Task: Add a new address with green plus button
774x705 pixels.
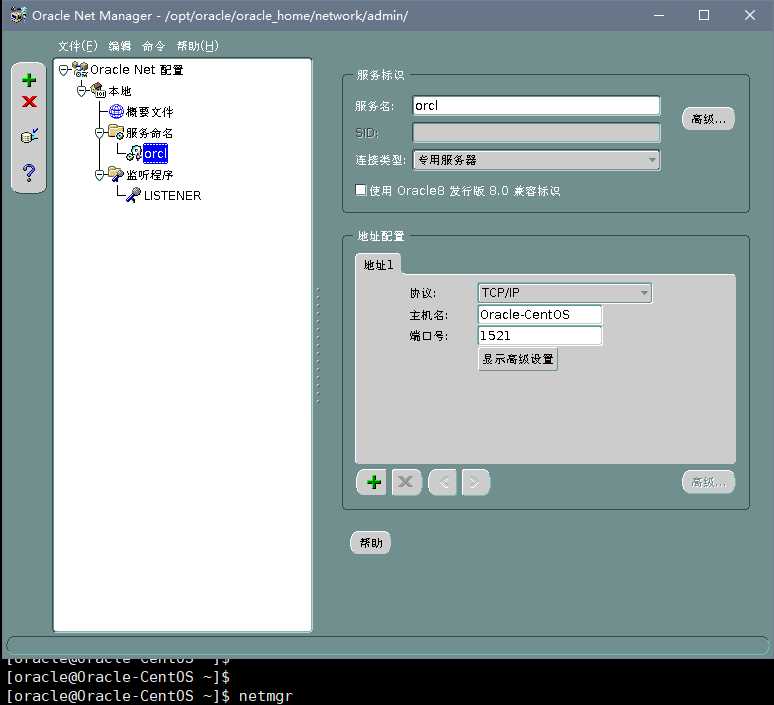Action: pos(372,482)
